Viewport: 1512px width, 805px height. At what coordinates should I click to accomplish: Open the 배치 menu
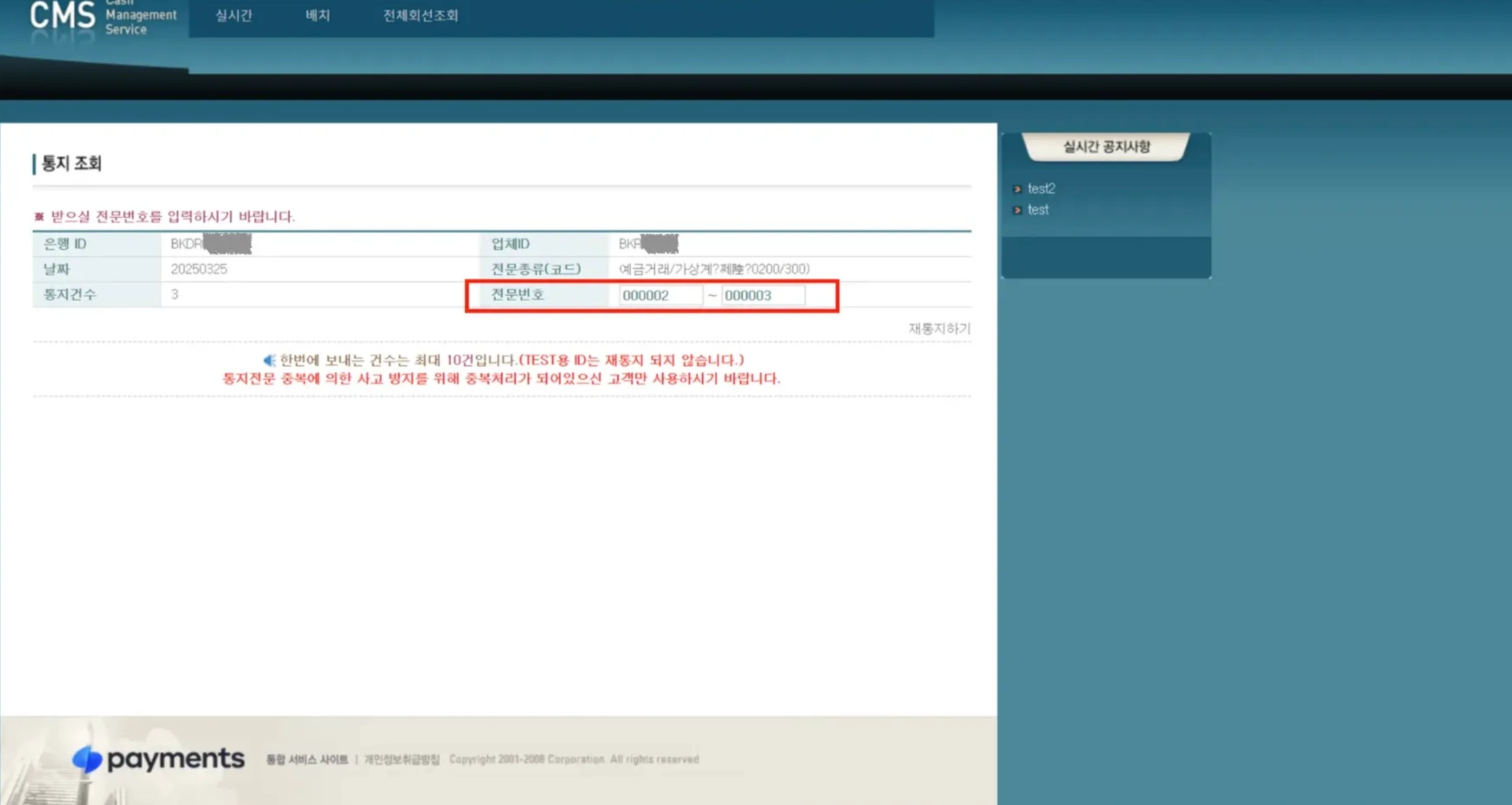[317, 15]
